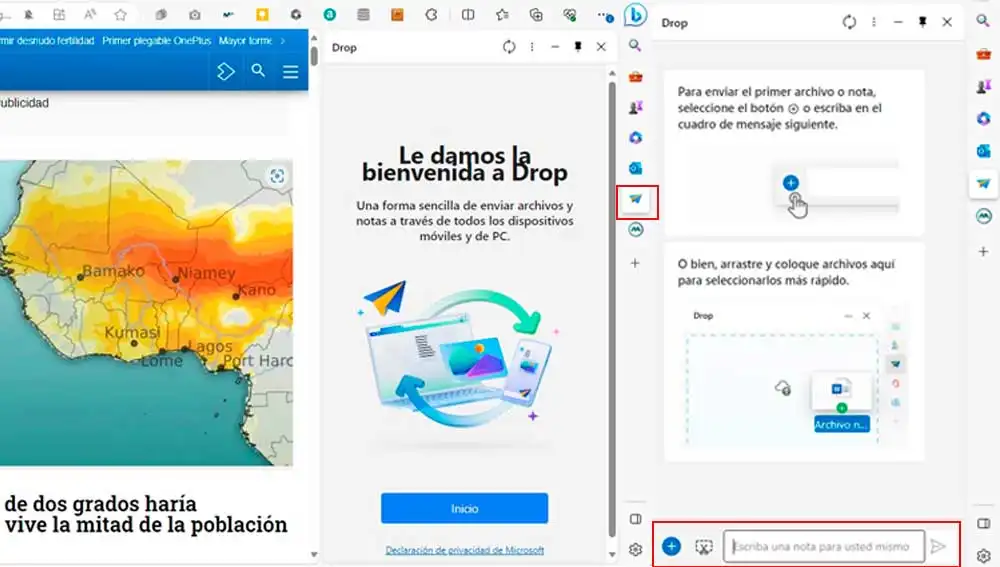Click the tag icon in blue site header

pyautogui.click(x=225, y=71)
